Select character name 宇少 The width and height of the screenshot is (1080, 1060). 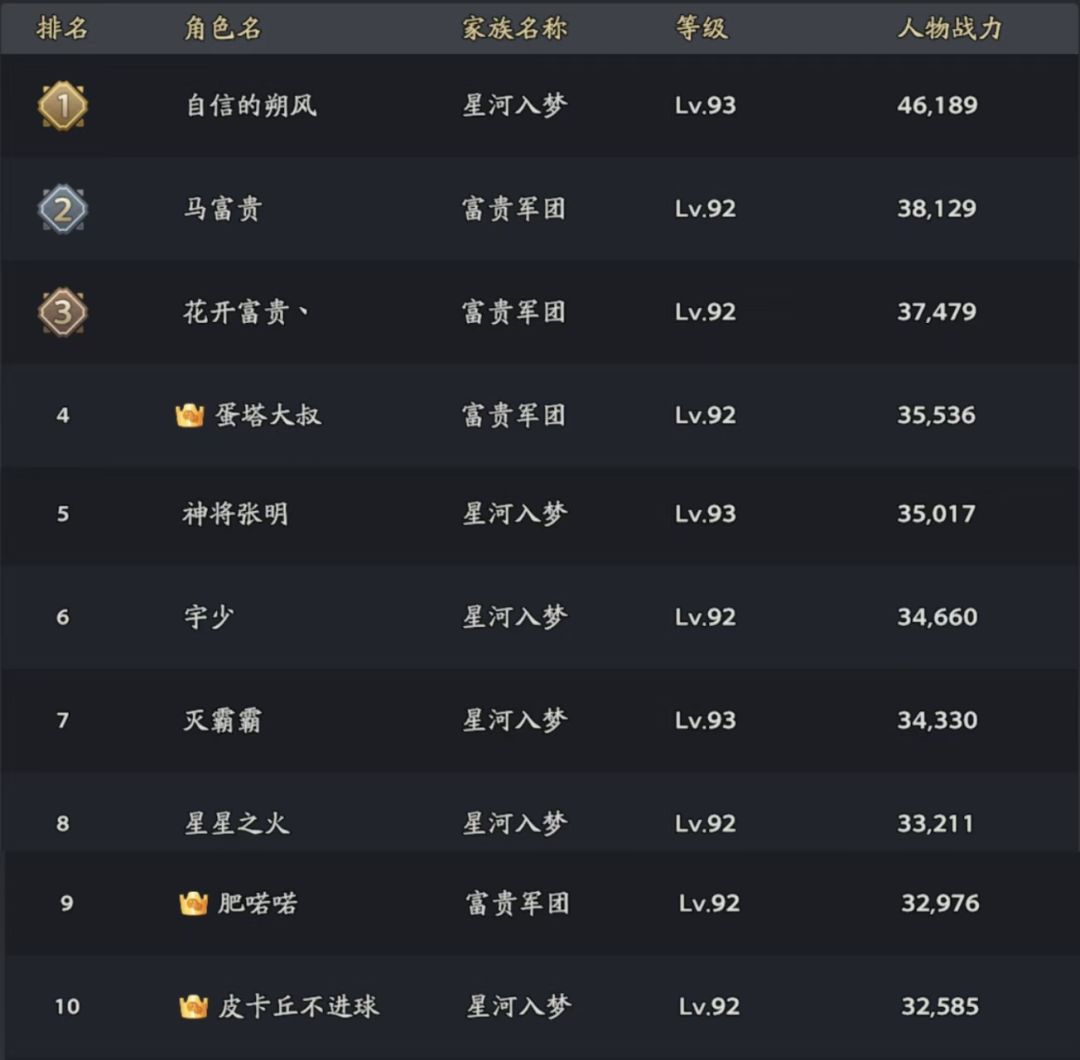208,617
